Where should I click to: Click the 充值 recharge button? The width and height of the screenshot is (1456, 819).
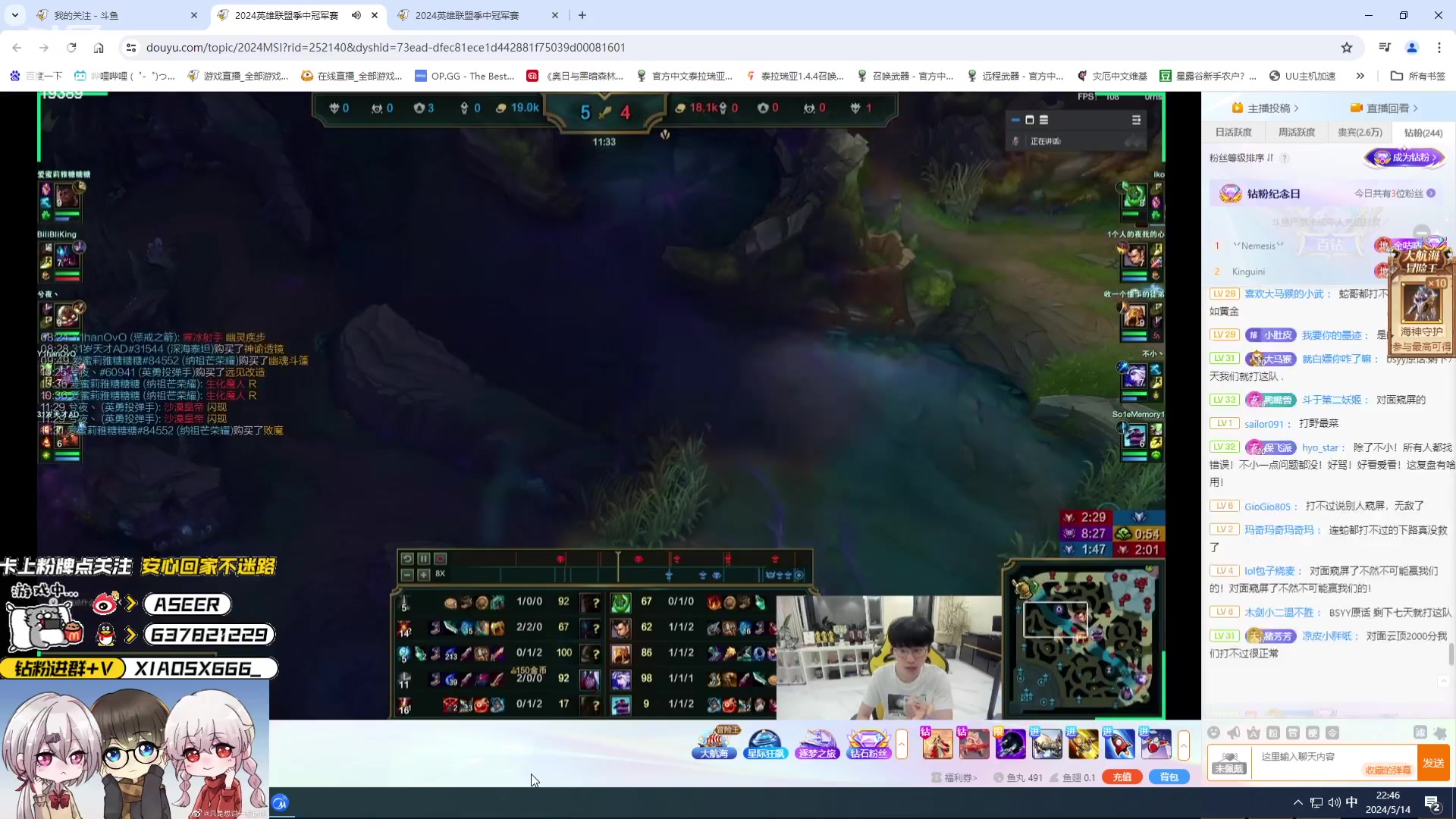pos(1122,777)
